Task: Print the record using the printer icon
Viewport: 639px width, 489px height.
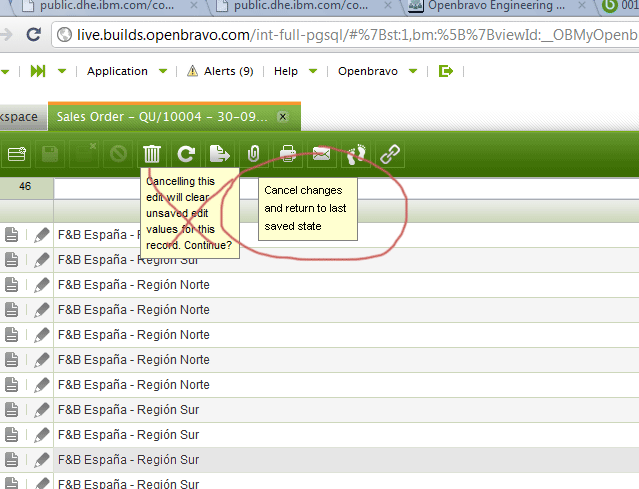Action: click(288, 154)
